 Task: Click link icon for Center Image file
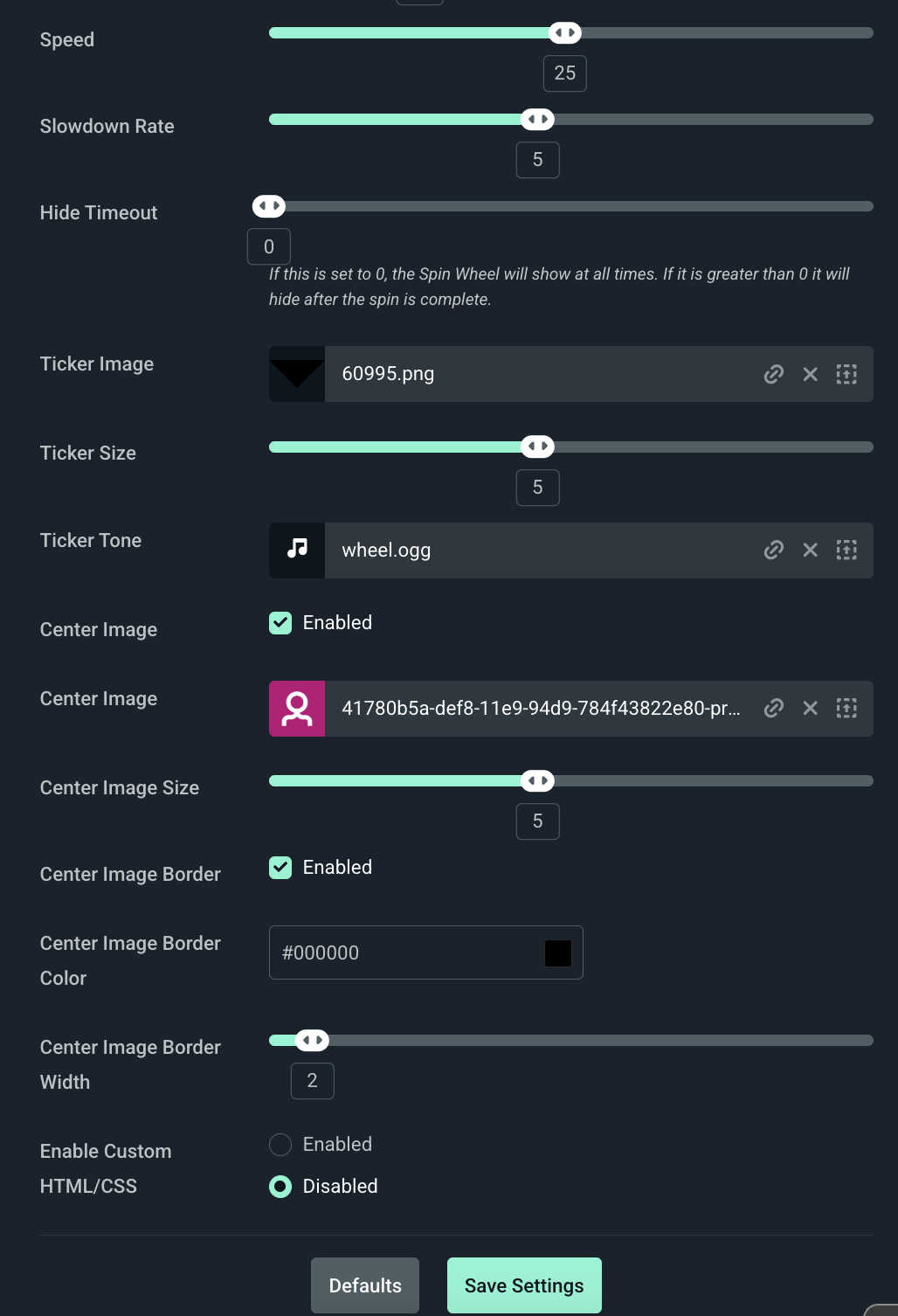point(773,708)
